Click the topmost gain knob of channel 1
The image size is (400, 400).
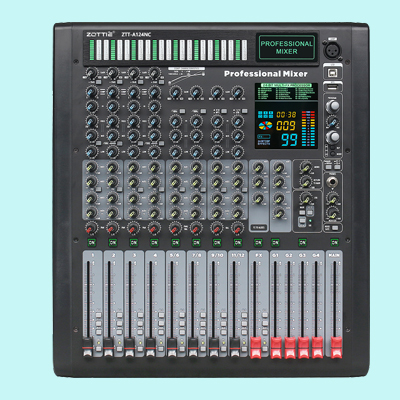(91, 72)
